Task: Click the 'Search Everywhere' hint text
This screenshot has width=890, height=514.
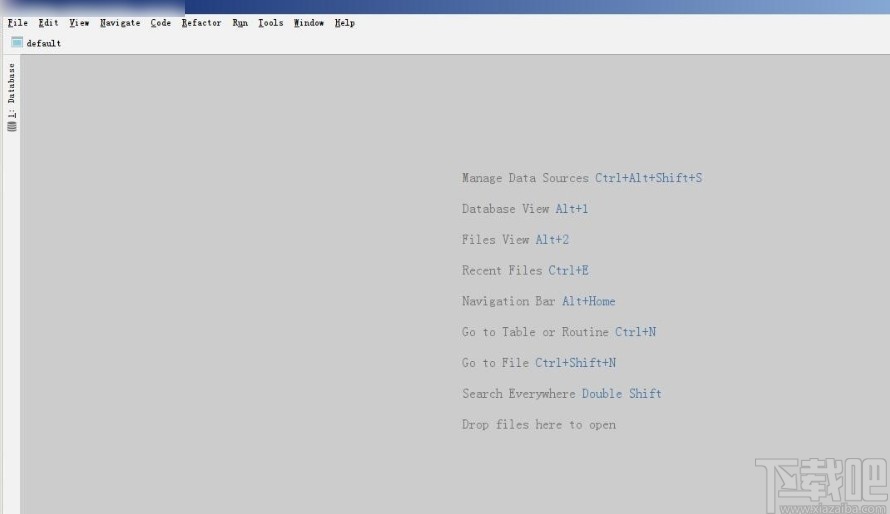Action: pyautogui.click(x=518, y=394)
